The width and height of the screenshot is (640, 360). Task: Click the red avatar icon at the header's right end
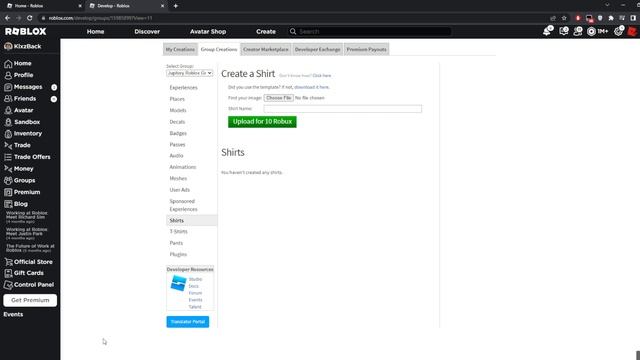[x=632, y=31]
